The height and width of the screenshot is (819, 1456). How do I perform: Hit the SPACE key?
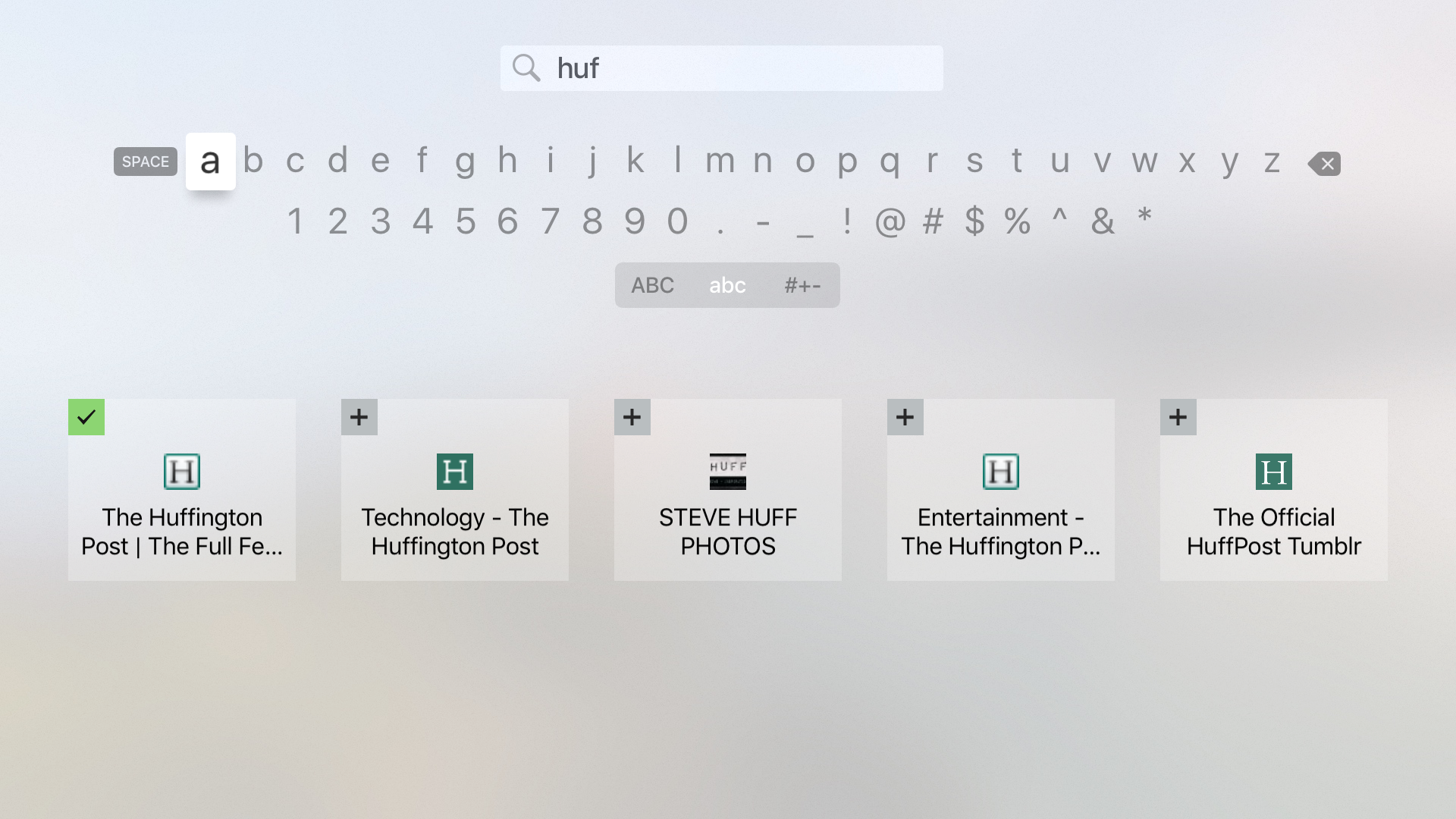pyautogui.click(x=146, y=162)
